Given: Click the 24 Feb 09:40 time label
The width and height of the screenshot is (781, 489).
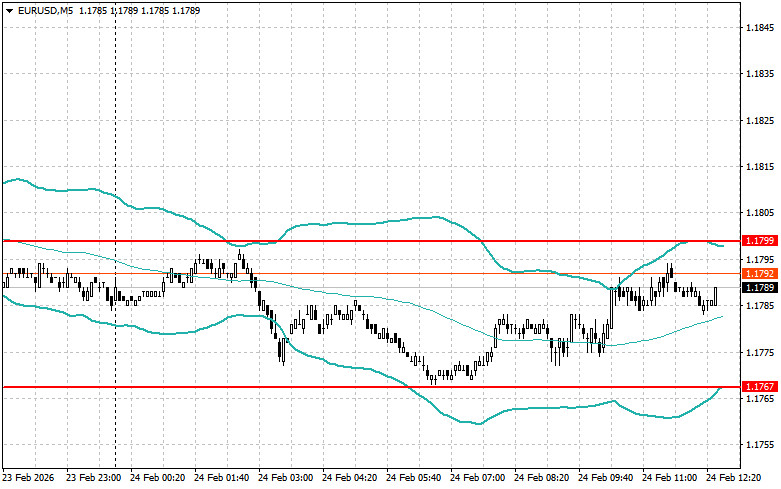Looking at the screenshot, I should point(606,478).
